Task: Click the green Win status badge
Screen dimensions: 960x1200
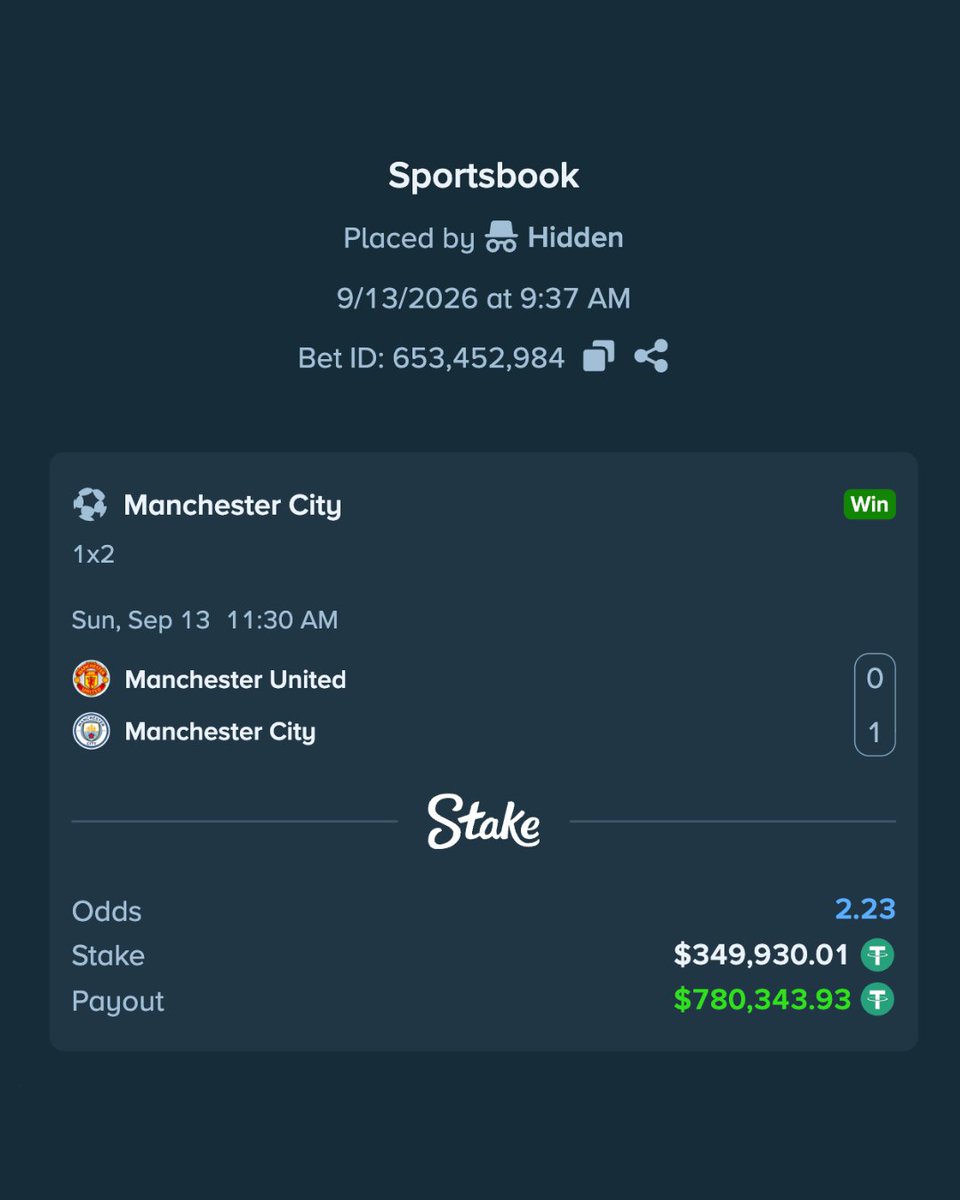Action: pyautogui.click(x=869, y=504)
